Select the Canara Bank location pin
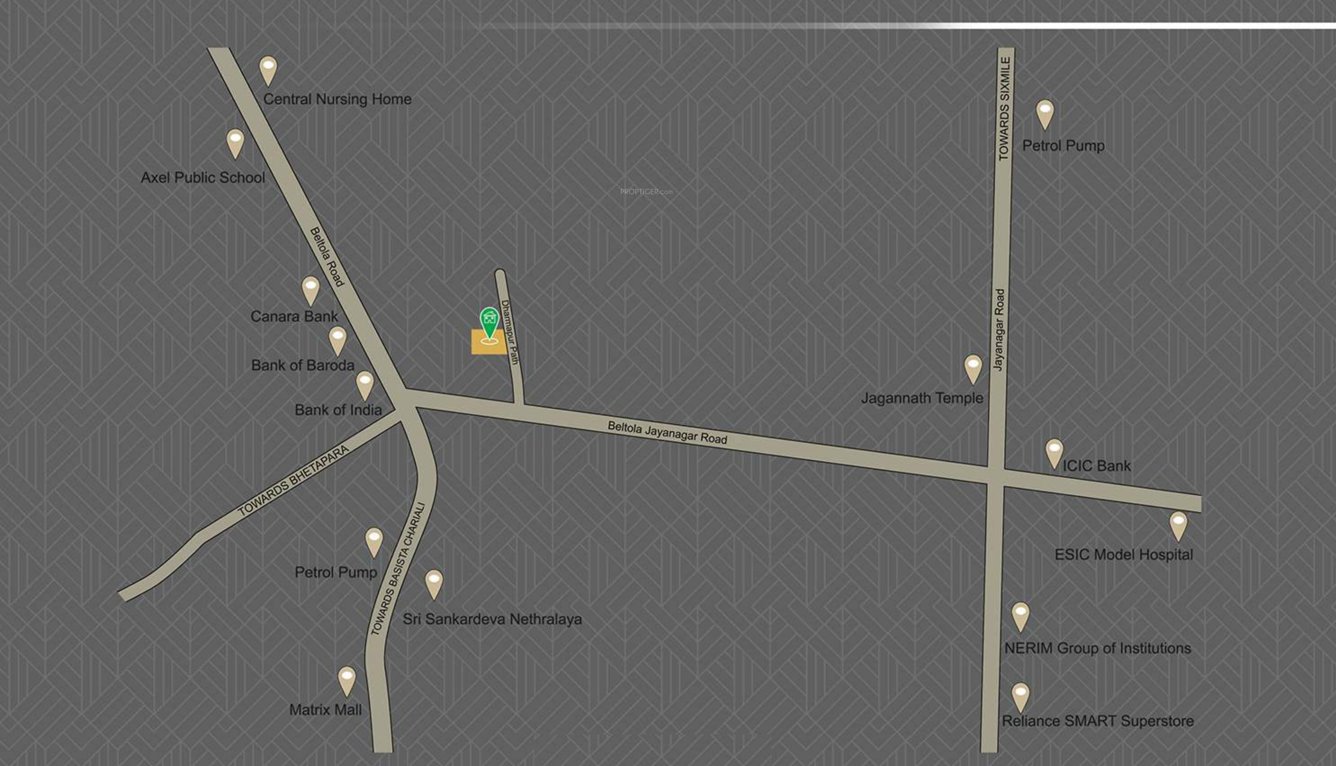 click(310, 288)
